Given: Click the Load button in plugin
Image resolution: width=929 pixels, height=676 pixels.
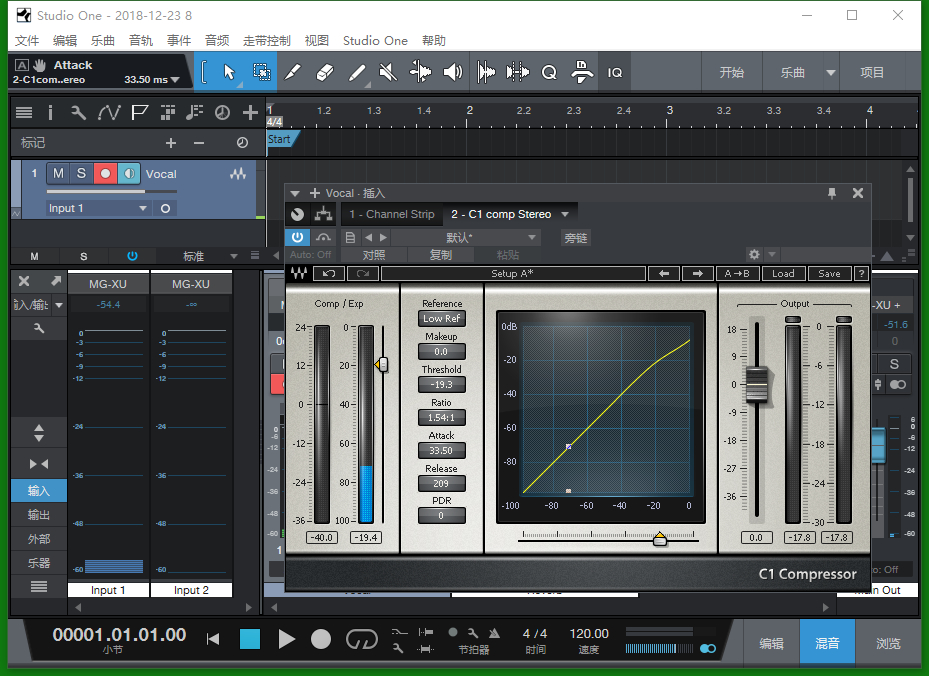Looking at the screenshot, I should click(x=783, y=273).
